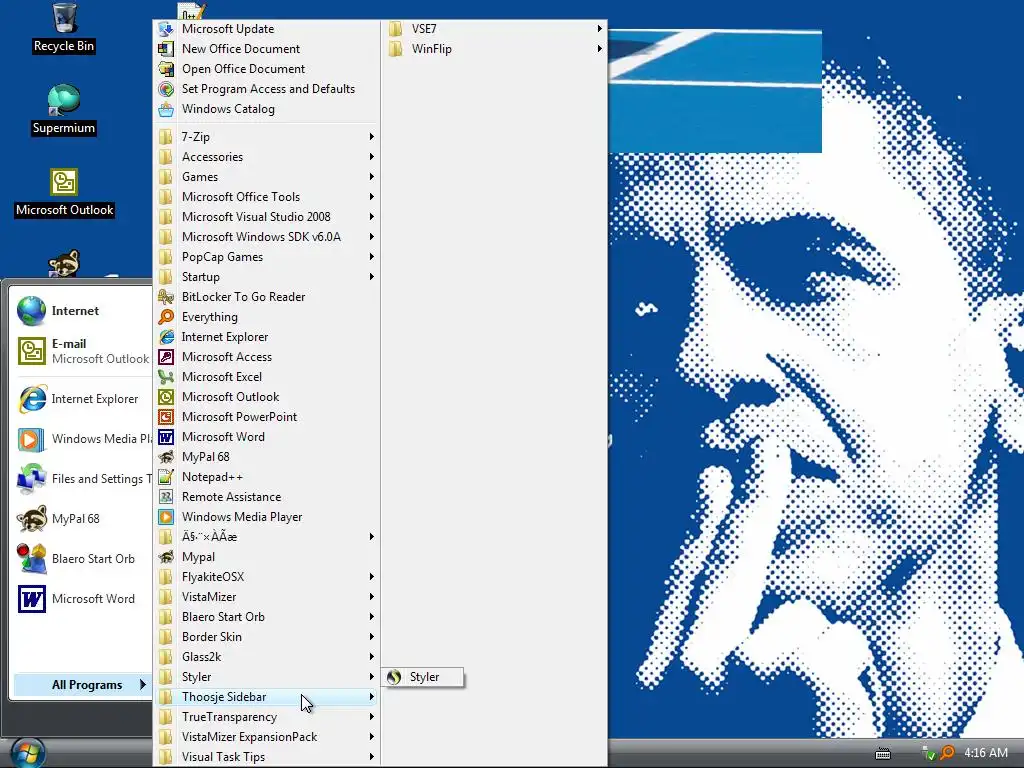Screen dimensions: 1024x768
Task: Open Set Program Access and Defaults
Action: tap(266, 89)
